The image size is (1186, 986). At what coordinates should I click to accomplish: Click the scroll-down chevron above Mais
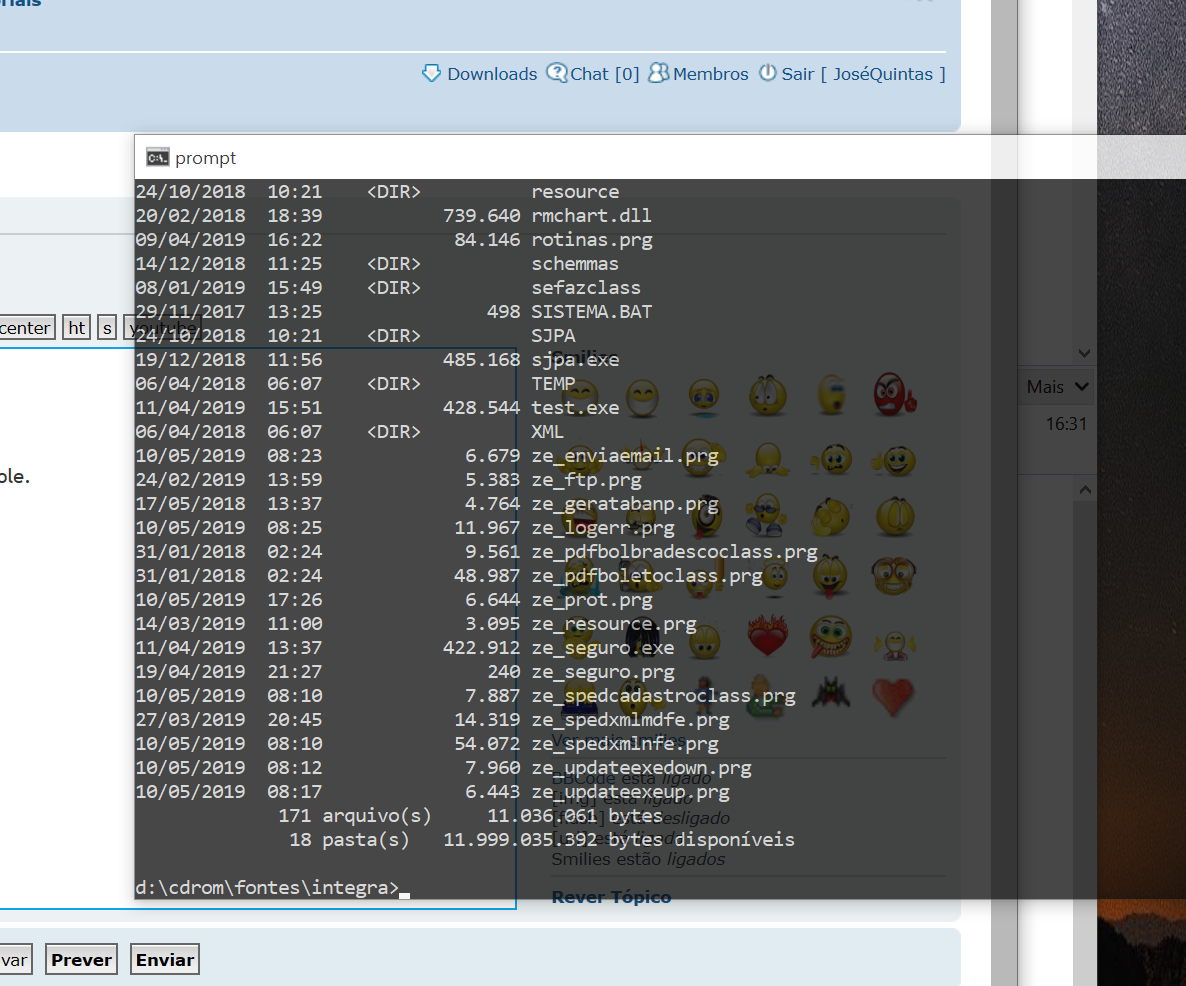pyautogui.click(x=1085, y=353)
